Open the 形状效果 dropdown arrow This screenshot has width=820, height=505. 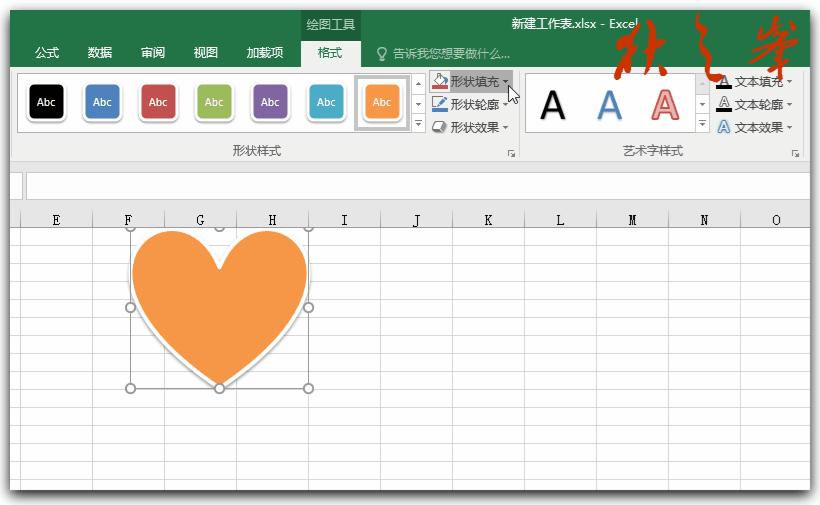[506, 128]
